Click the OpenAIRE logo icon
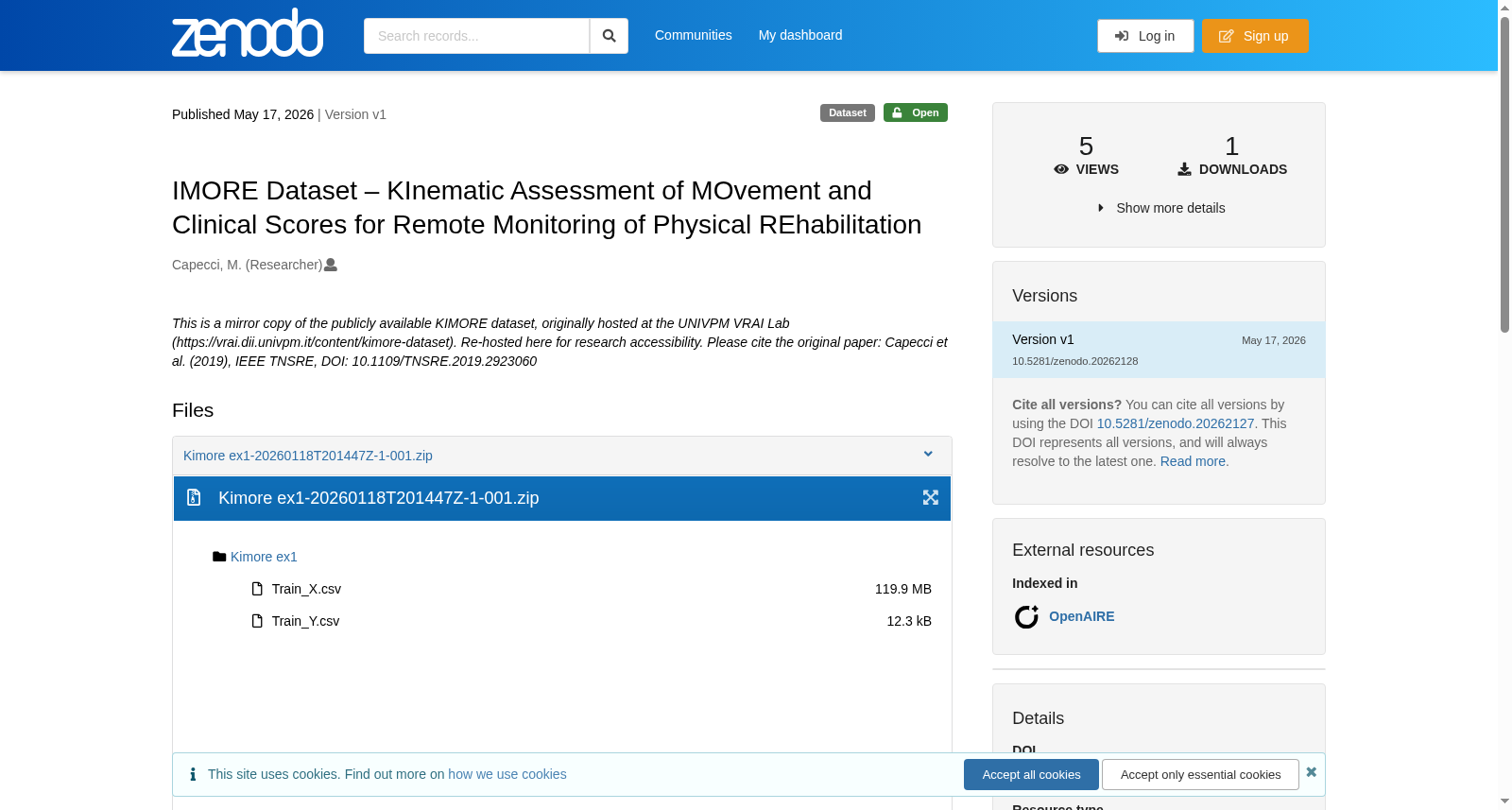Viewport: 1512px width, 810px height. (x=1026, y=617)
